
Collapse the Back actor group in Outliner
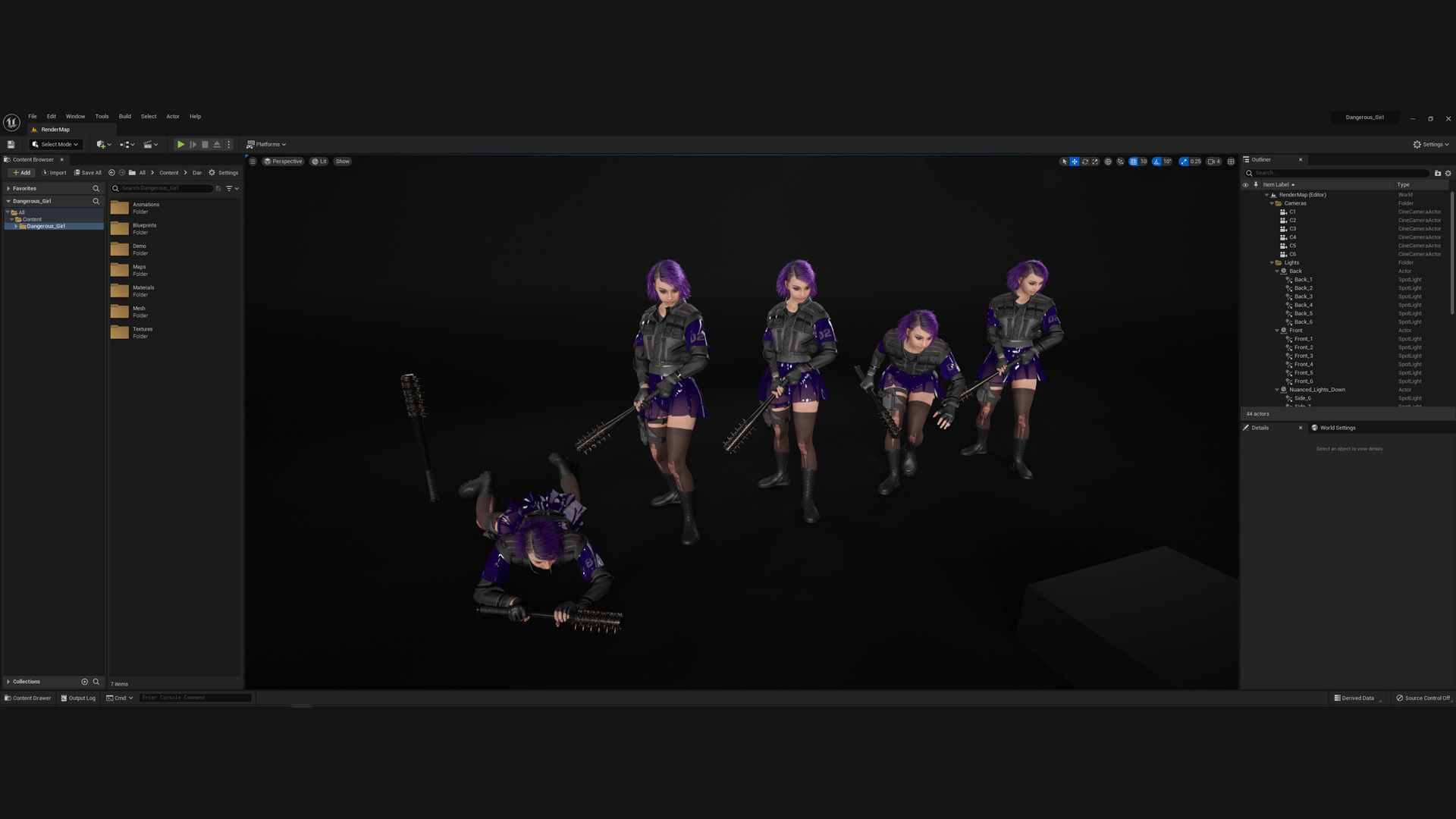coord(1277,271)
